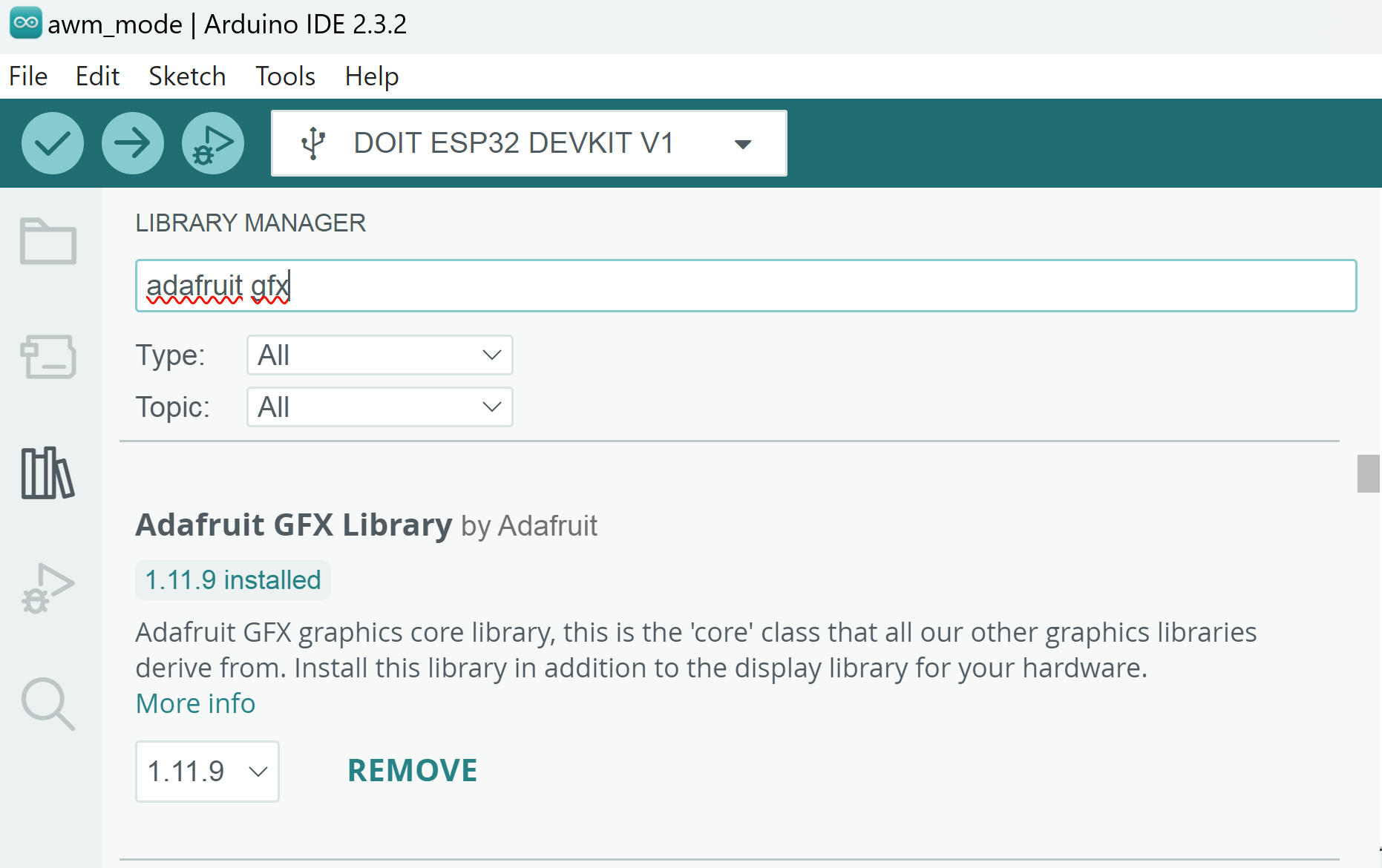Expand the Topic filter dropdown
The width and height of the screenshot is (1382, 868).
[379, 407]
